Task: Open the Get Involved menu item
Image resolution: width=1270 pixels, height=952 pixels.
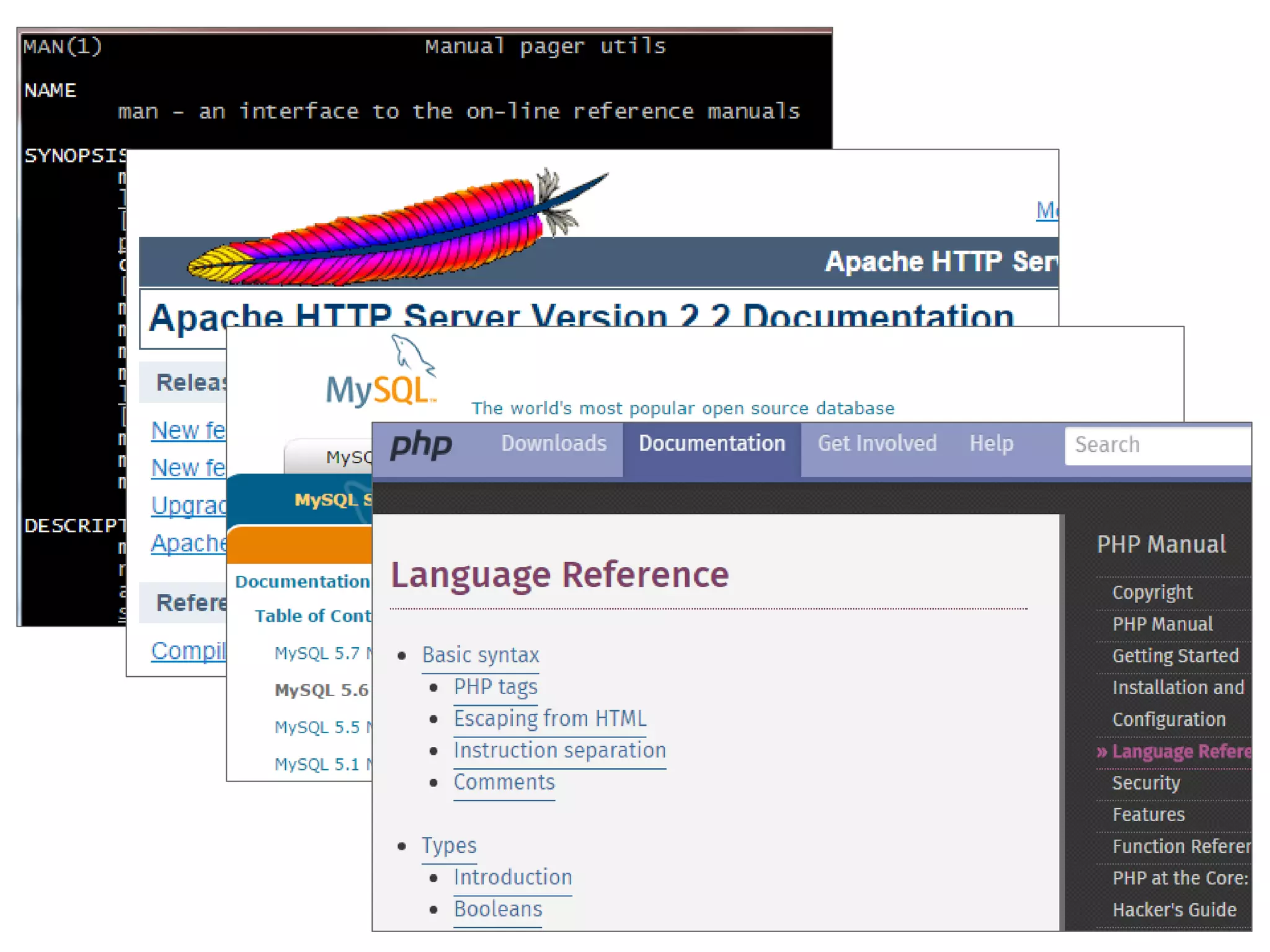Action: click(x=877, y=444)
